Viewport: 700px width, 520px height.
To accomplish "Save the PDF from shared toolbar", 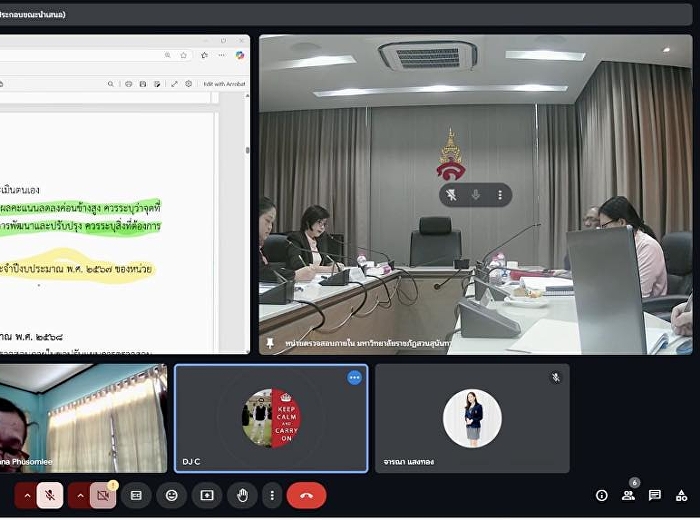I will 143,84.
